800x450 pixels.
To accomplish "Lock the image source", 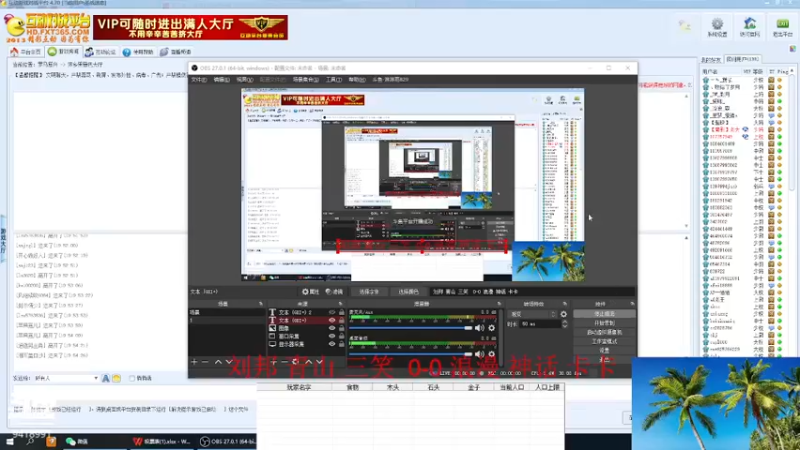I will pos(341,328).
